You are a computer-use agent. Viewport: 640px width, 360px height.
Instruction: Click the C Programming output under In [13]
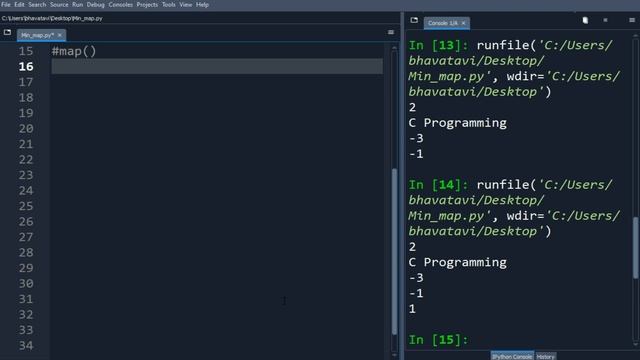458,123
